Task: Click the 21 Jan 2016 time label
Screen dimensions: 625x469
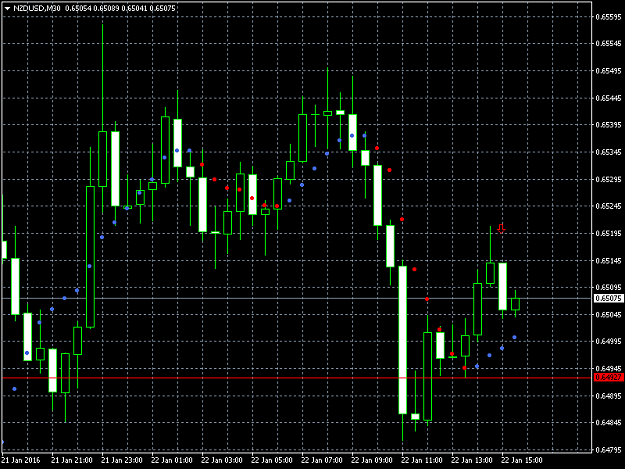Action: [x=21, y=460]
